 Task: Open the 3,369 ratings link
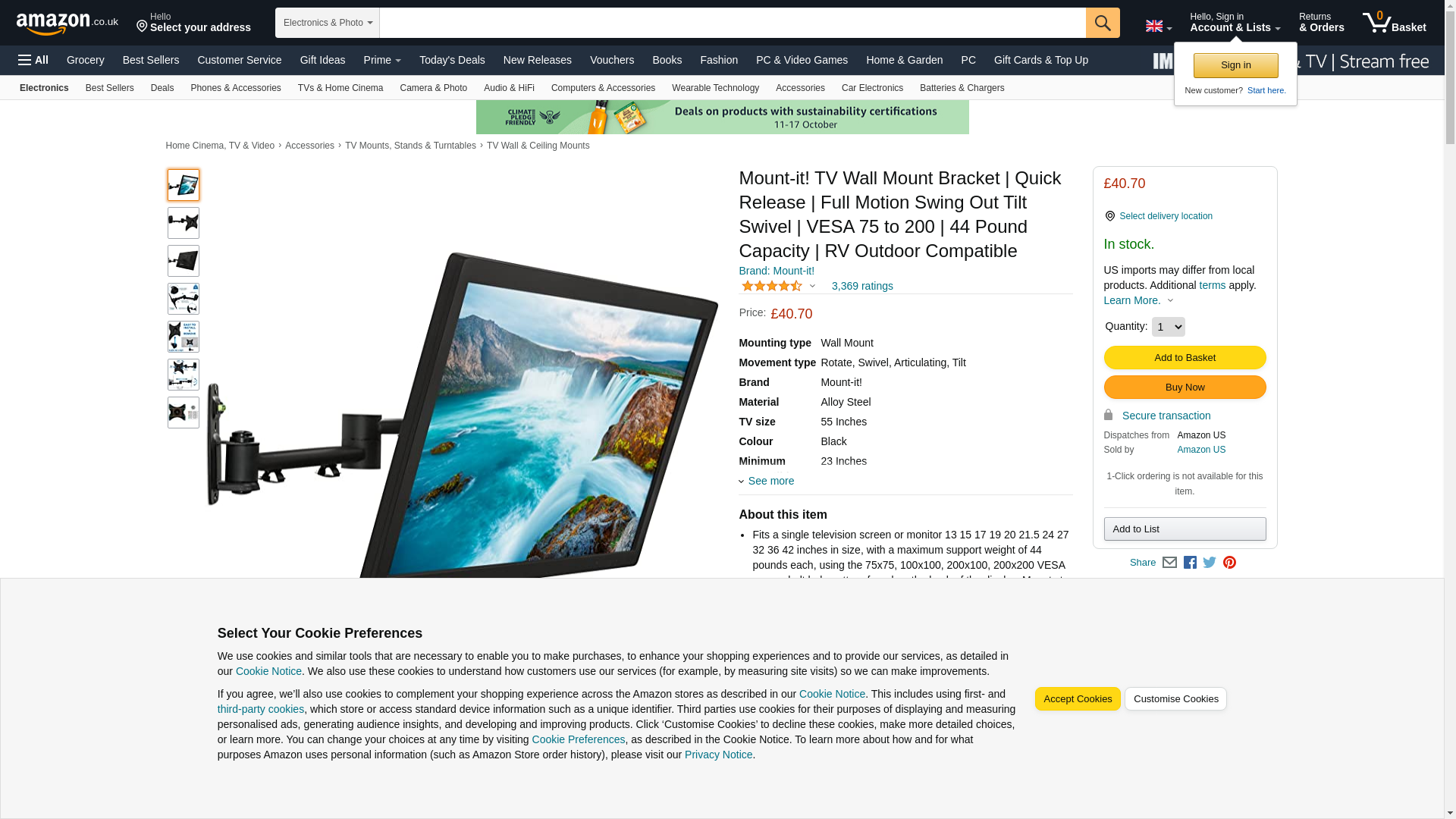coord(862,286)
